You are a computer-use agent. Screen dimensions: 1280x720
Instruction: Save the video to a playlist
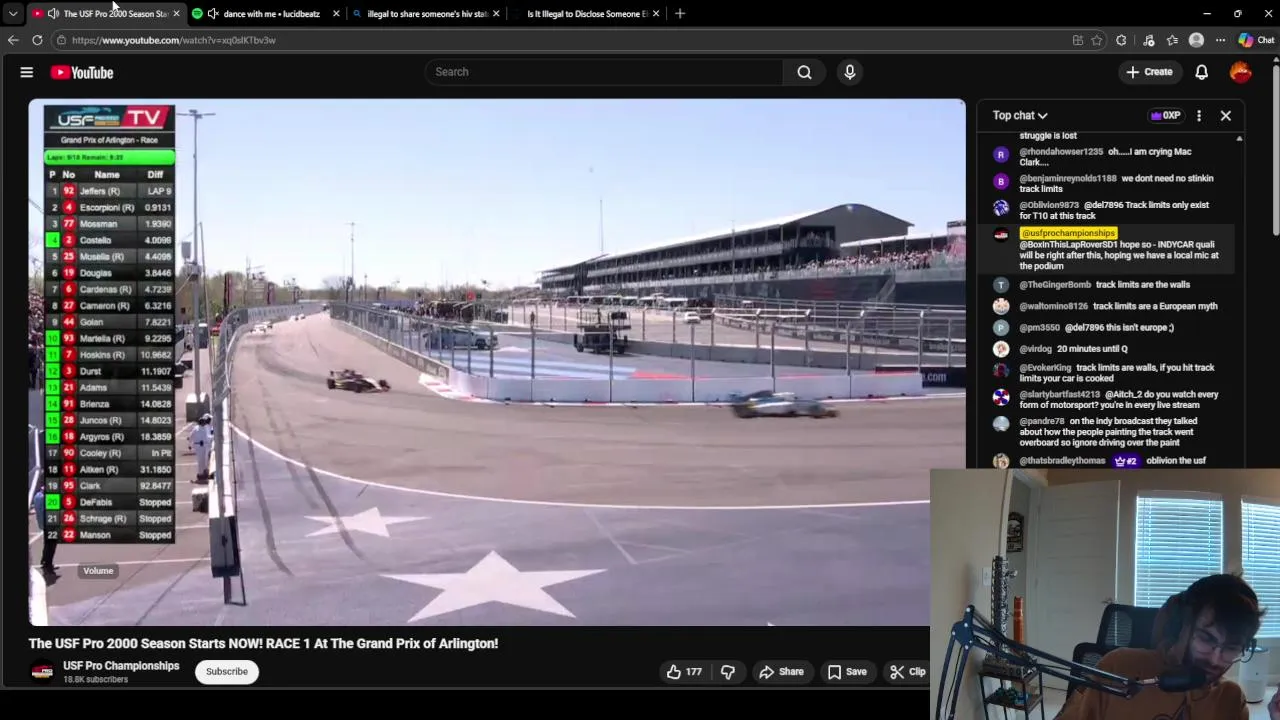(x=847, y=672)
